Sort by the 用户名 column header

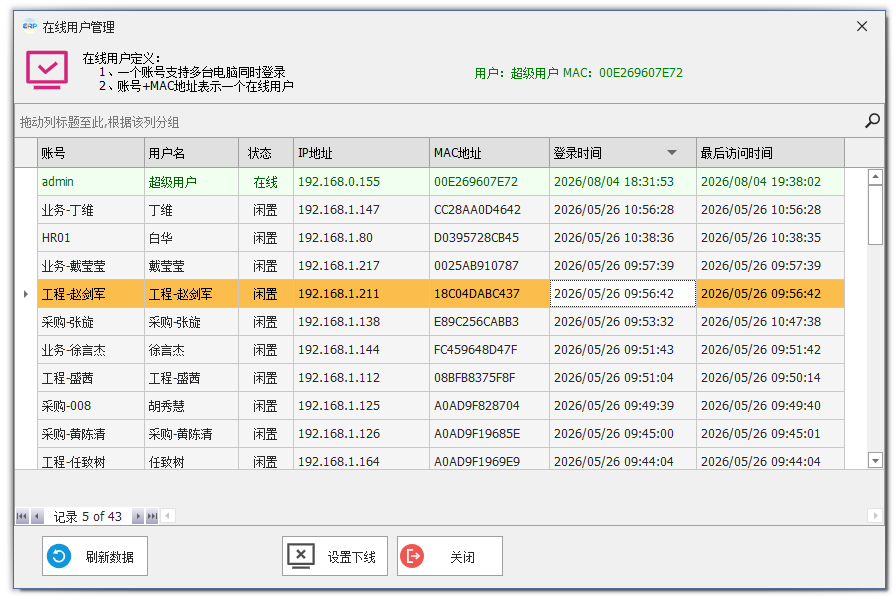(x=191, y=153)
